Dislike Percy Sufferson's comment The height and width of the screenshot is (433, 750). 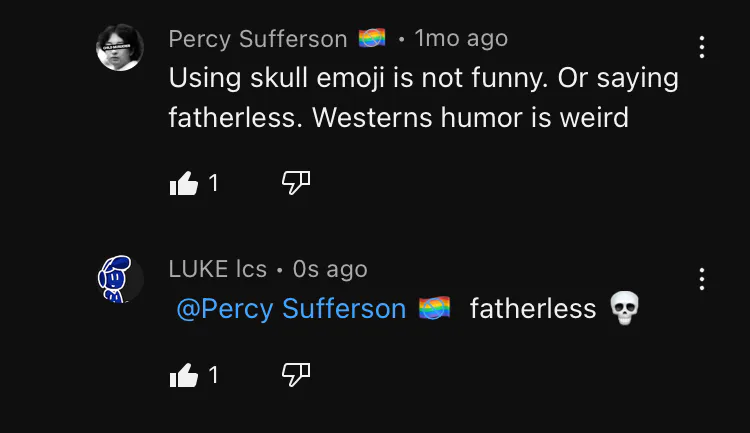click(296, 183)
